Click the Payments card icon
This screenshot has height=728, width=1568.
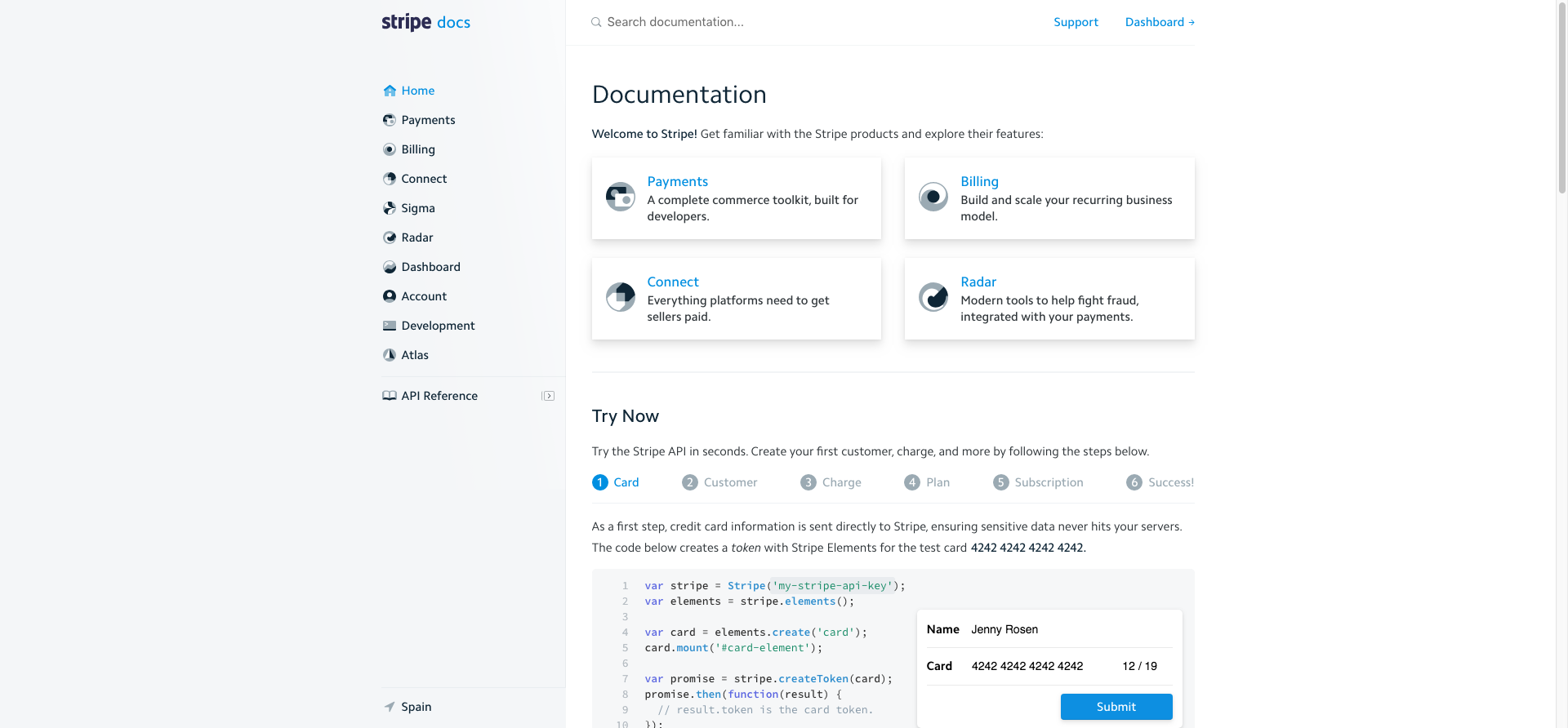621,197
